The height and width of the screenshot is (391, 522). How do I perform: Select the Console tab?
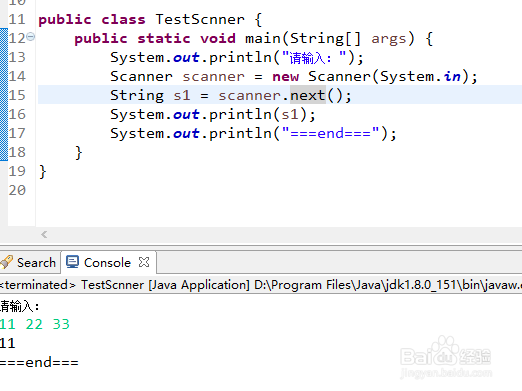point(107,263)
